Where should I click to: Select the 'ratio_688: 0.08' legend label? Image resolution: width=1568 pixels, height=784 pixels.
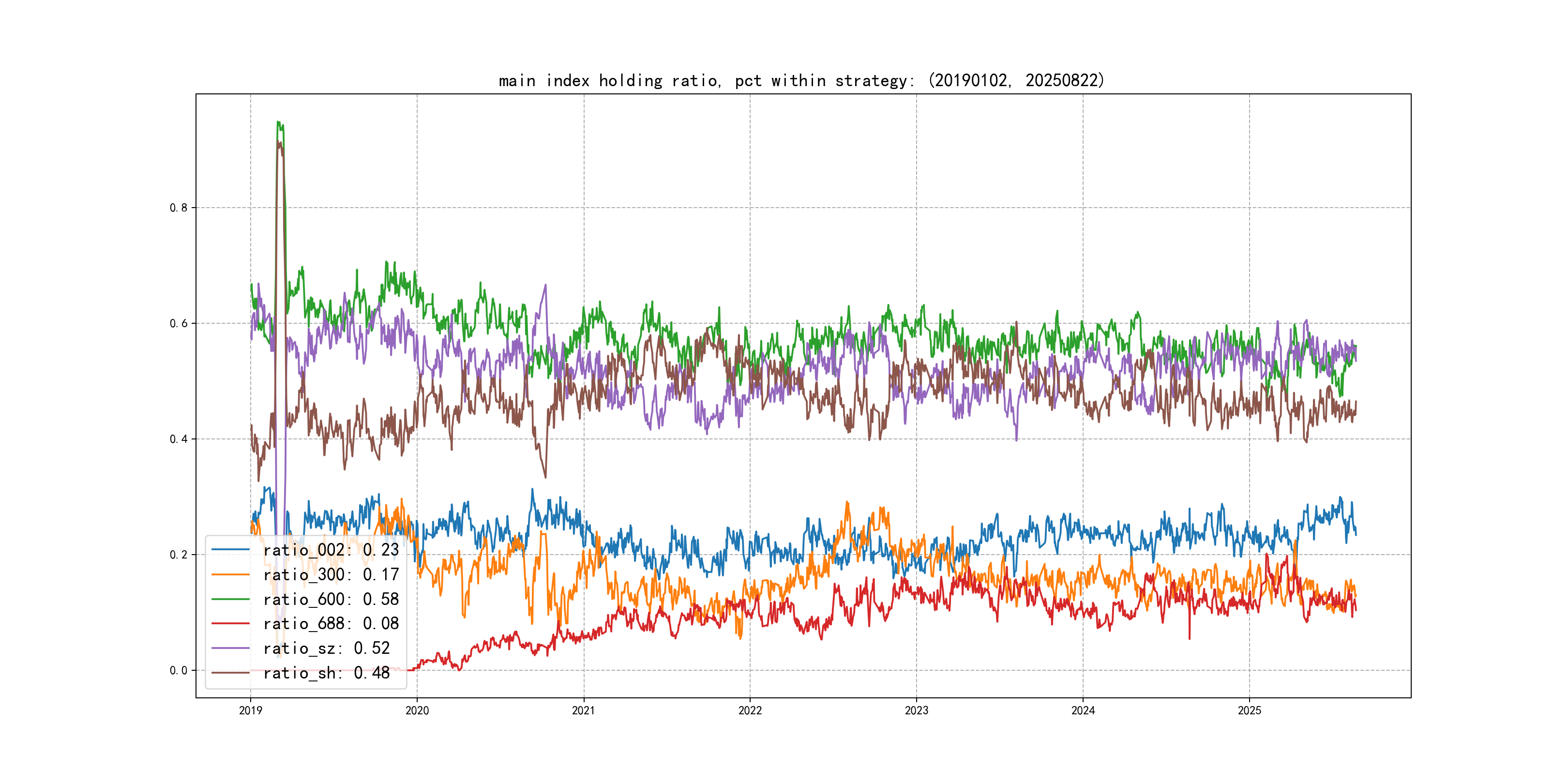click(x=331, y=623)
